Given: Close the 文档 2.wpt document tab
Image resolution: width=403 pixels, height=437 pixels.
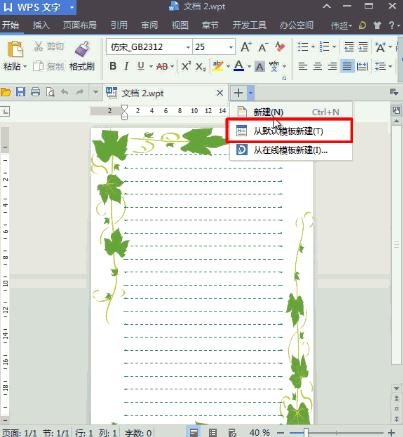Looking at the screenshot, I should pos(220,93).
